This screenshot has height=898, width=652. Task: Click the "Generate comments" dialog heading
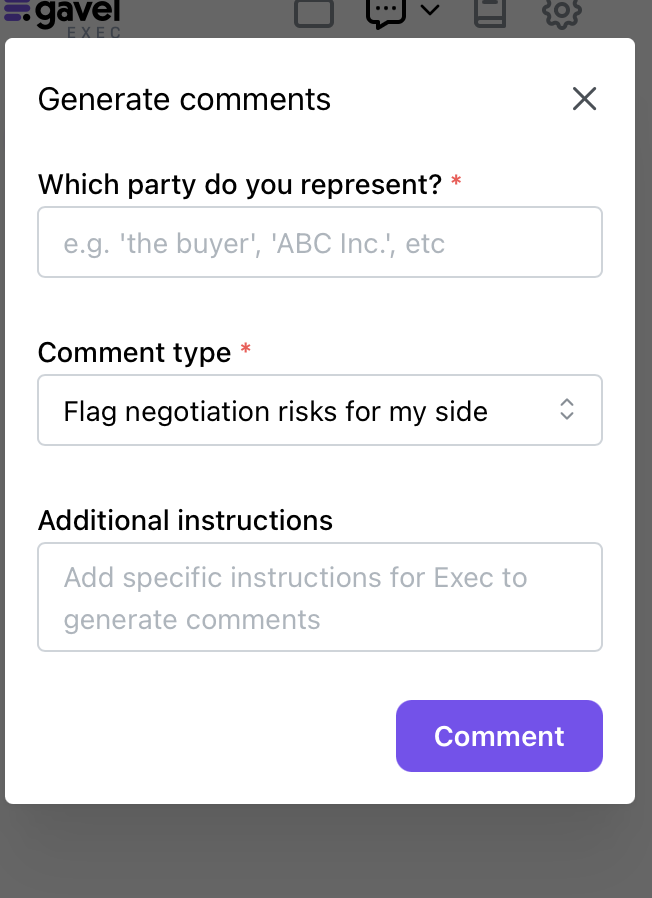184,99
